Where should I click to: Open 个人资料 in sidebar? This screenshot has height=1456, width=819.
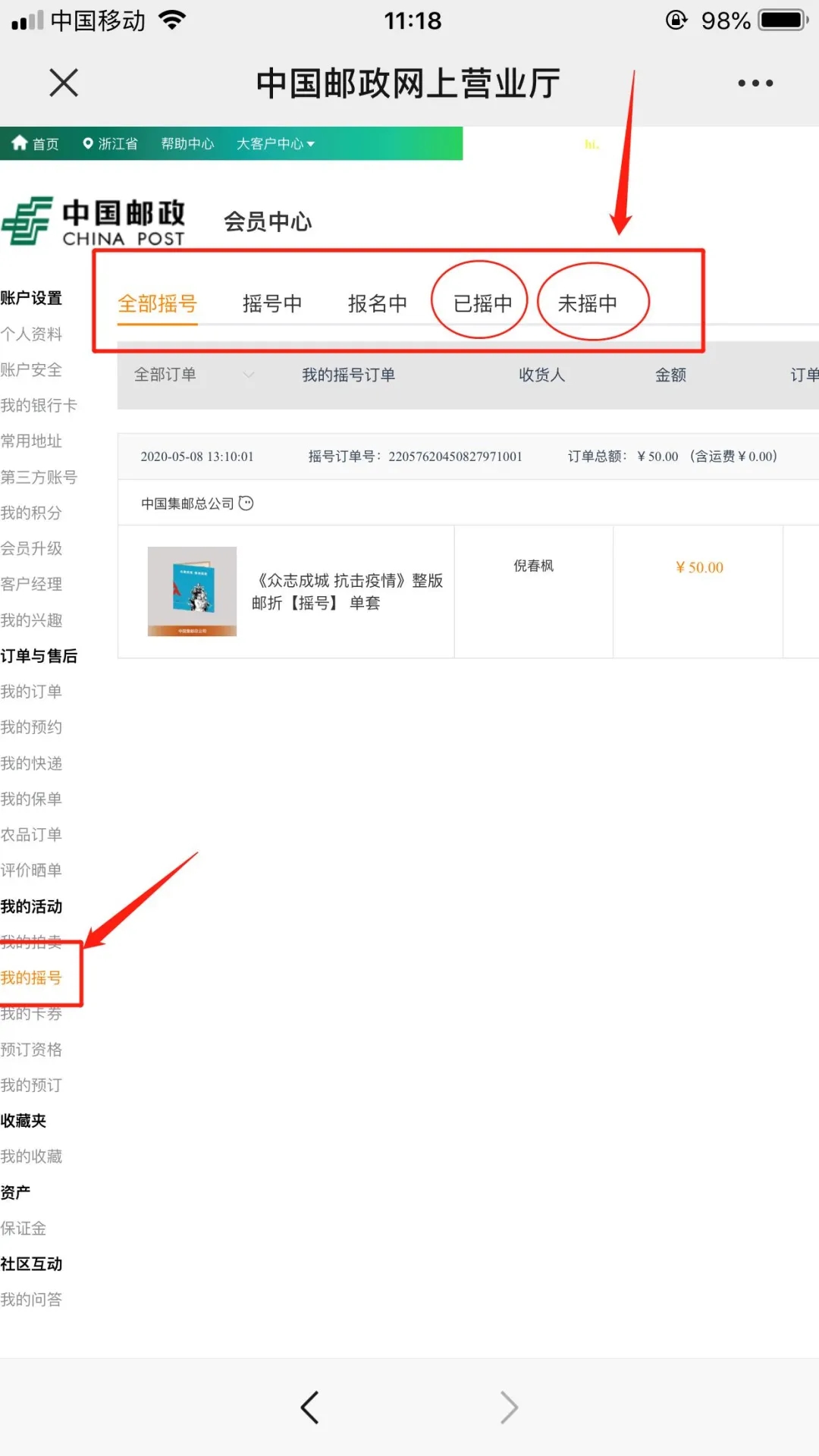31,334
